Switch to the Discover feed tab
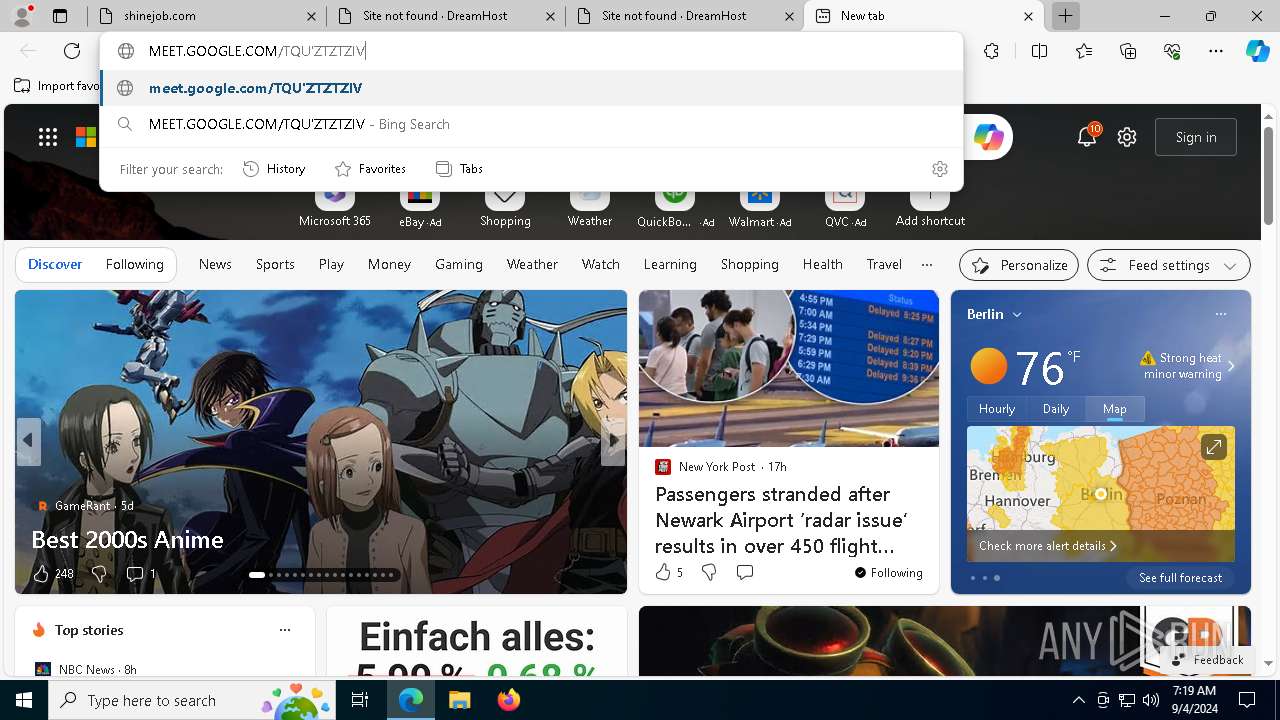The width and height of the screenshot is (1280, 720). point(55,264)
